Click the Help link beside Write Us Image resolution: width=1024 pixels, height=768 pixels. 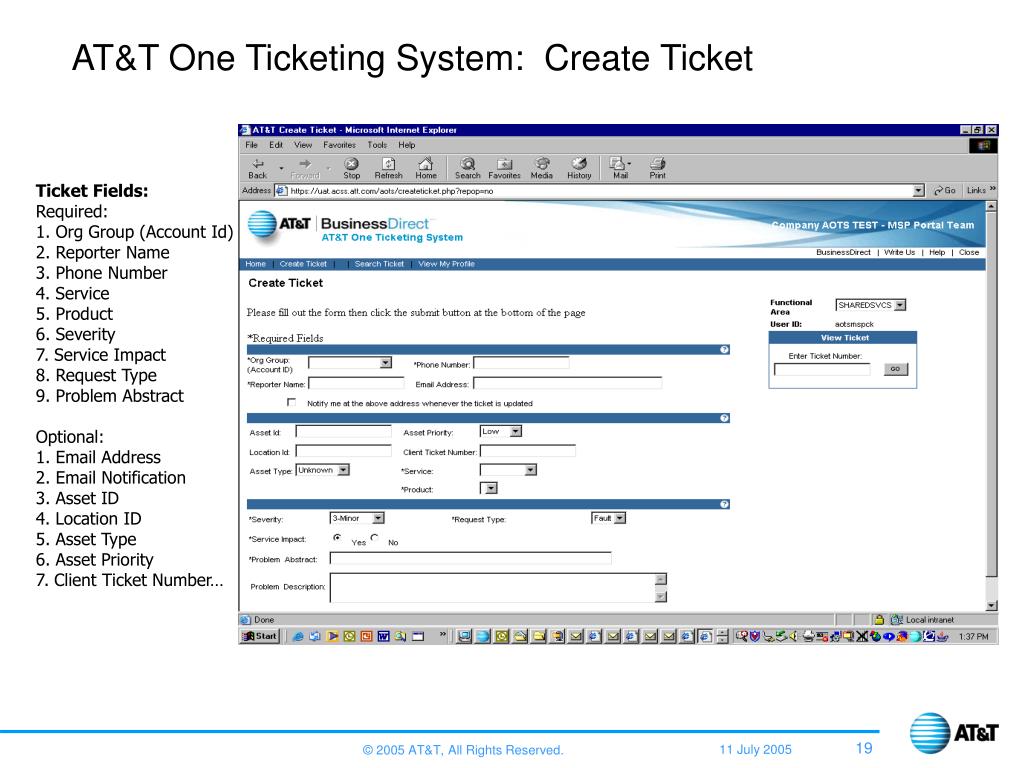937,252
